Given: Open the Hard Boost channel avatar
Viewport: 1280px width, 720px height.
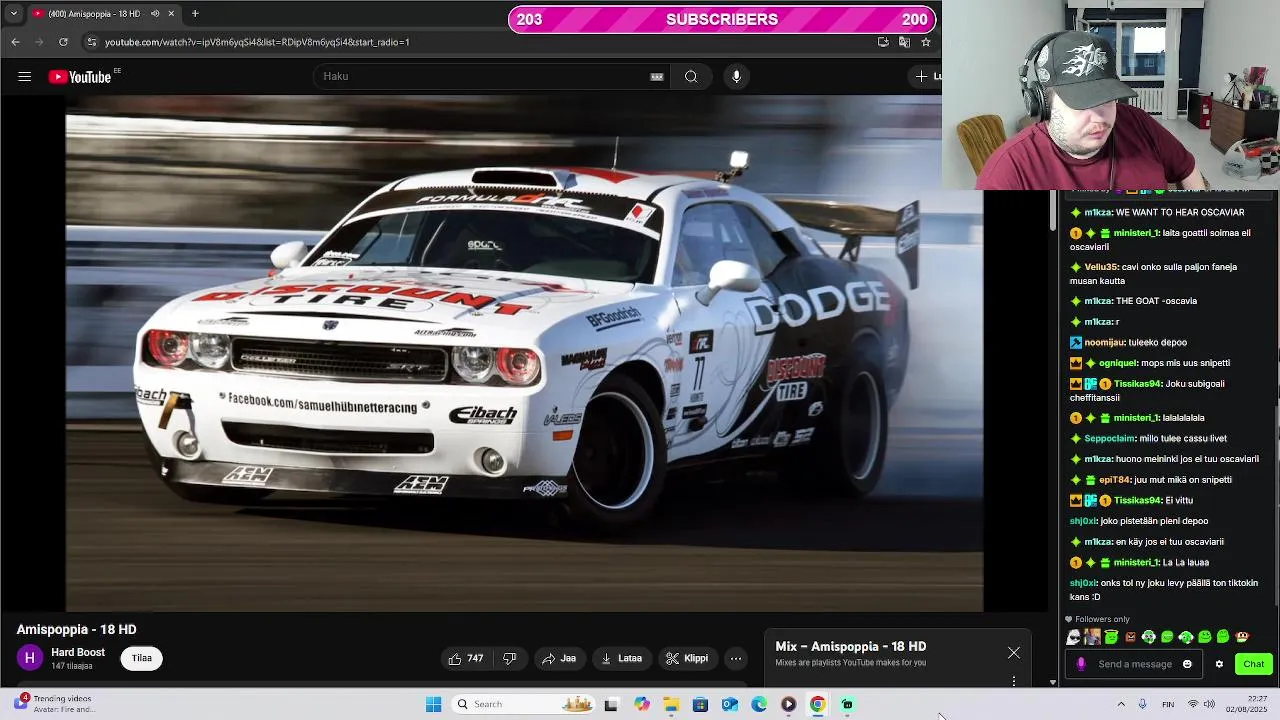Looking at the screenshot, I should [x=30, y=658].
